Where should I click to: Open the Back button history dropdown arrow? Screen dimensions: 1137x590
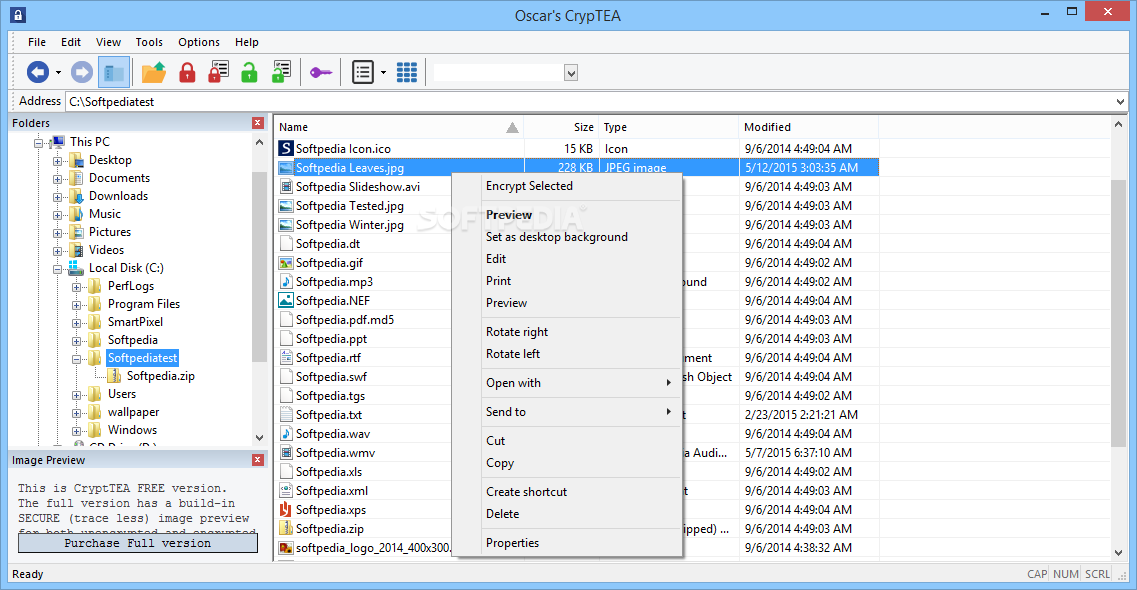click(59, 73)
